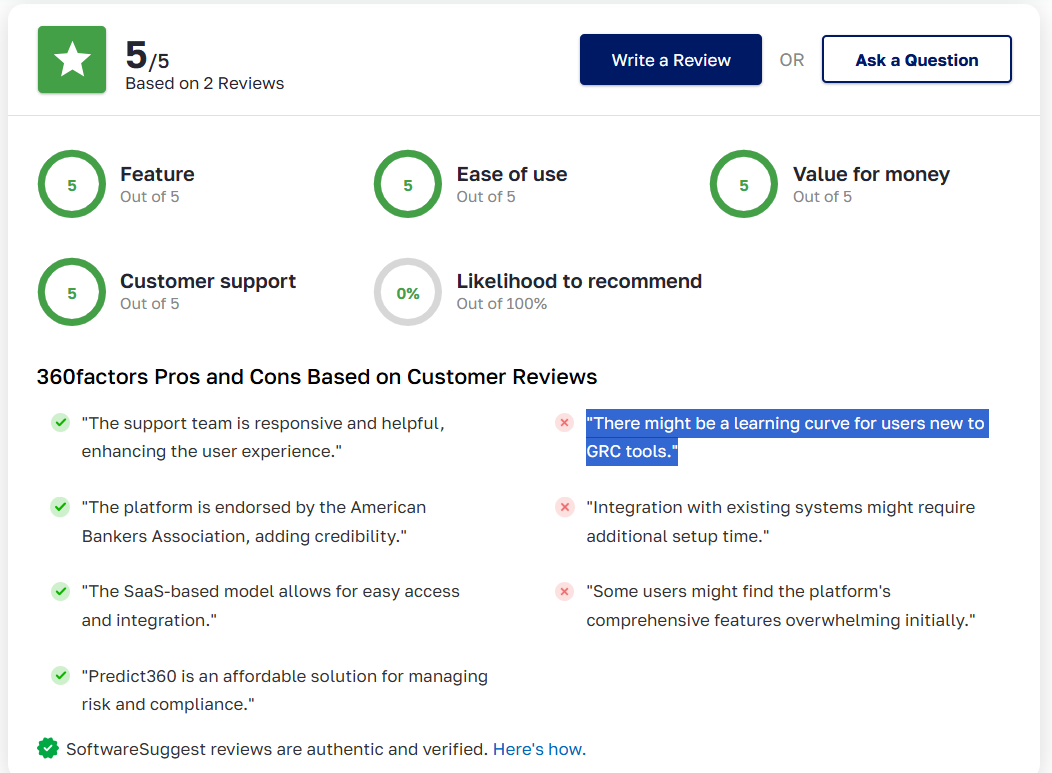The image size is (1052, 773).
Task: Click red X beside Integration setup con
Action: click(x=564, y=507)
